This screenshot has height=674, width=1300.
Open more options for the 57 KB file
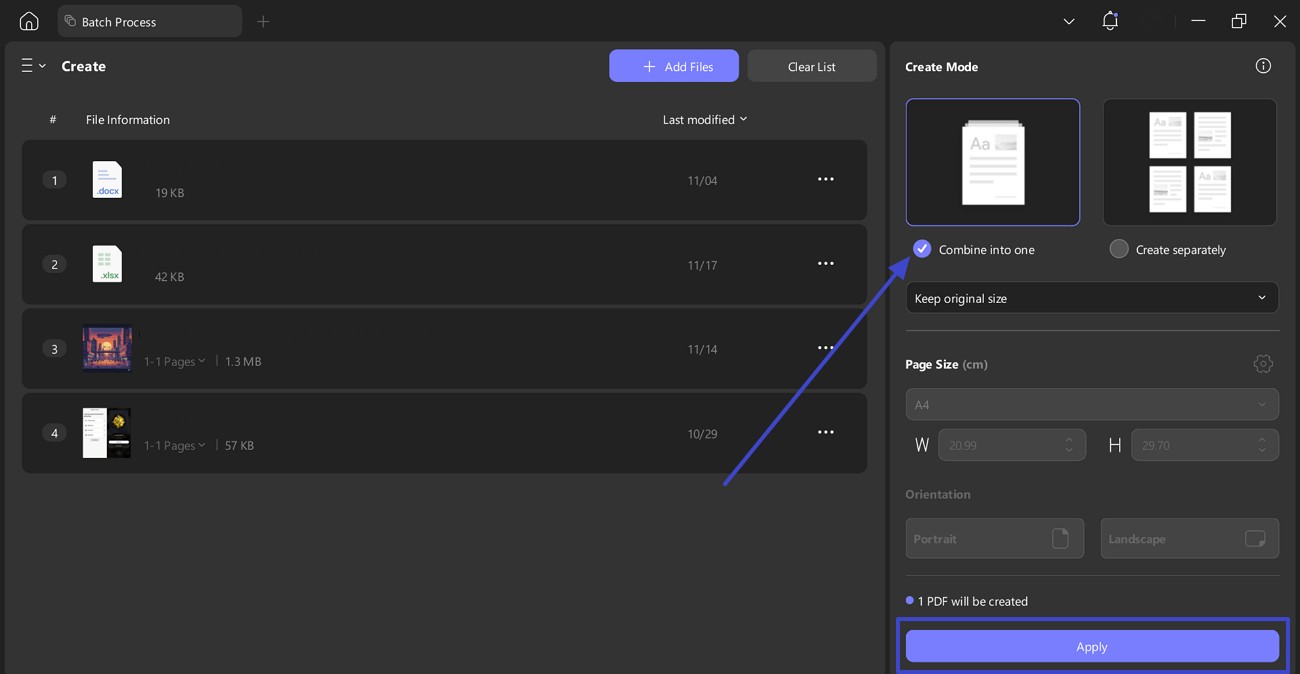[x=826, y=432]
